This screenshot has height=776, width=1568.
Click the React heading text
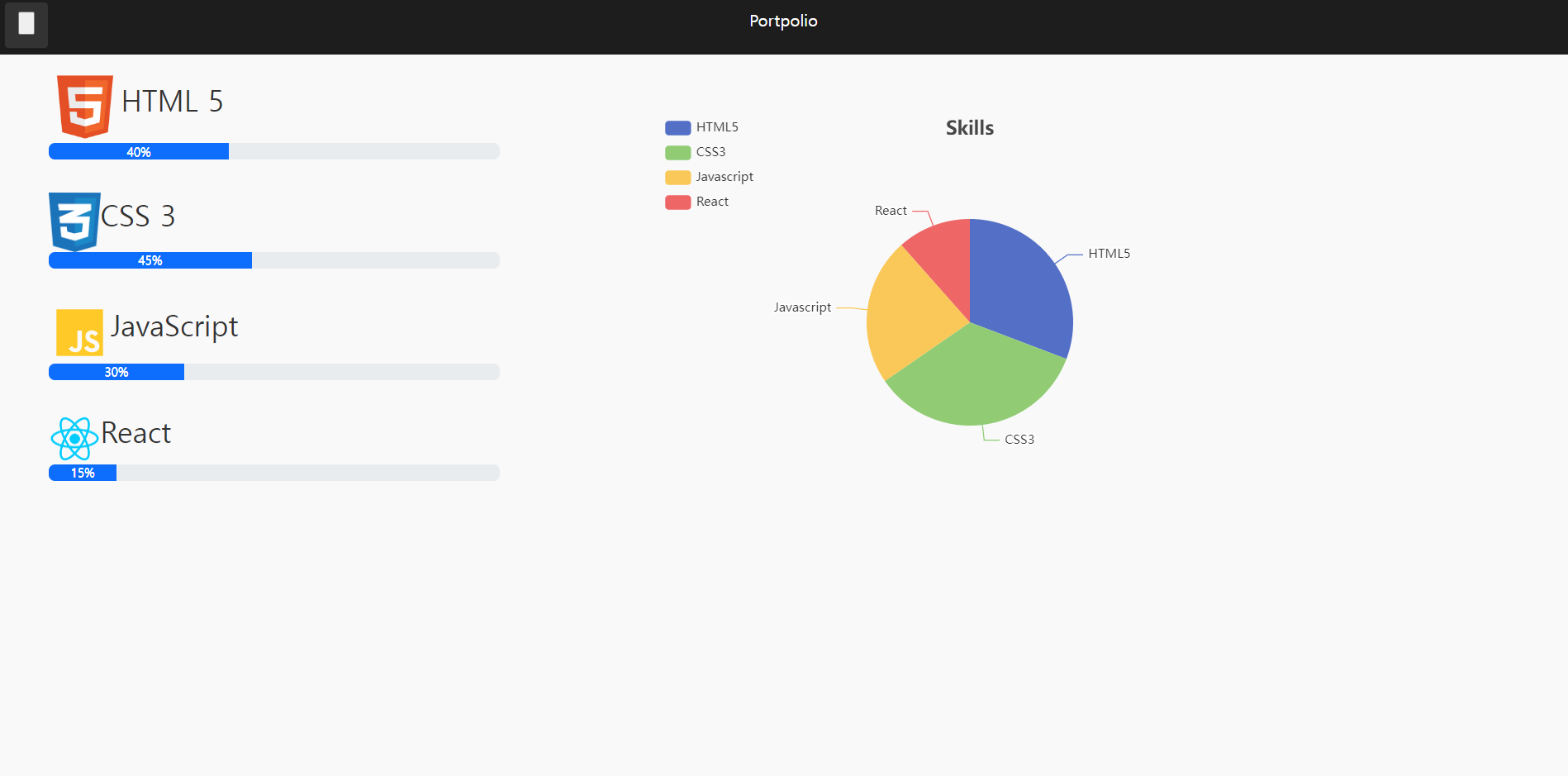pyautogui.click(x=135, y=432)
